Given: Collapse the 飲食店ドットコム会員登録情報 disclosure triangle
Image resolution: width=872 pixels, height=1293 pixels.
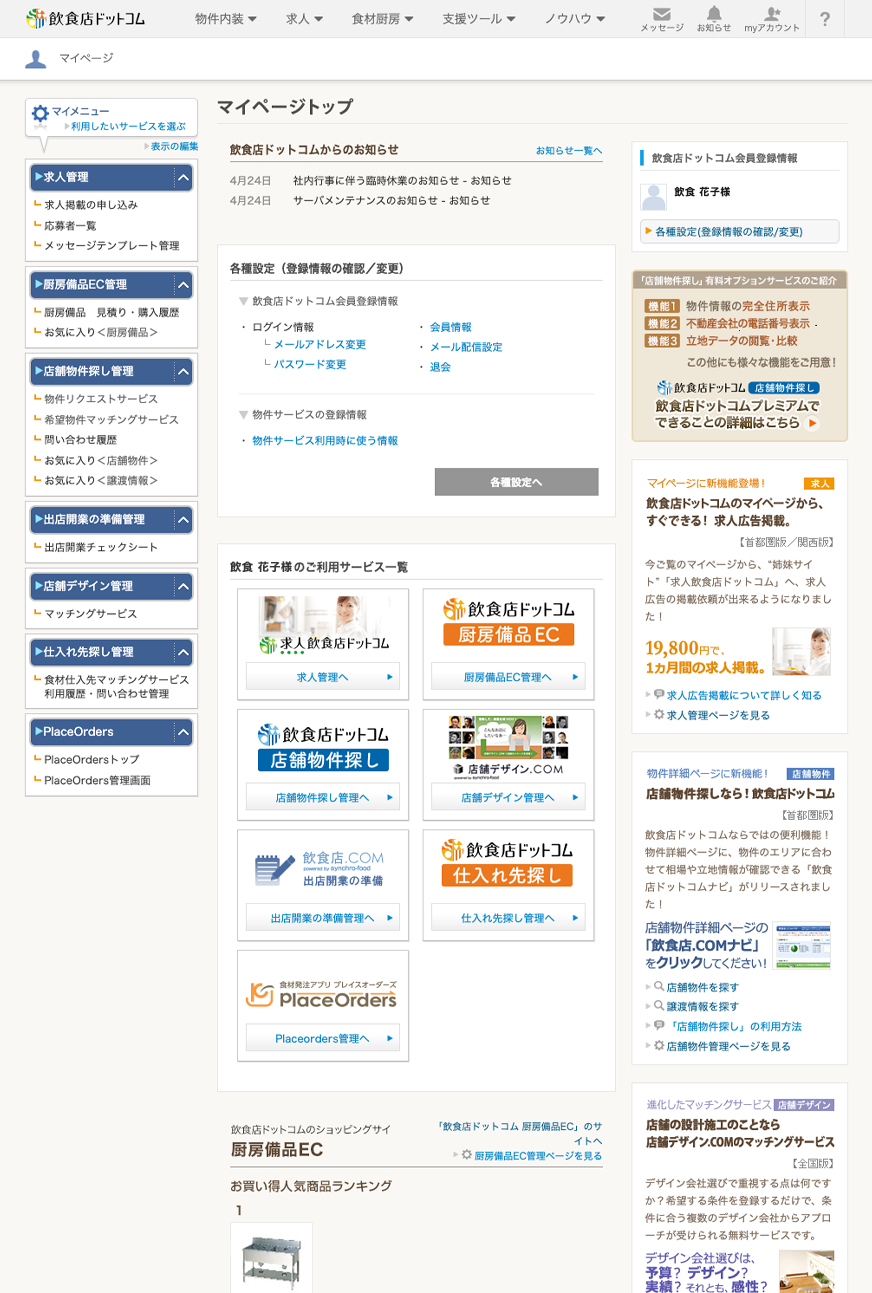Looking at the screenshot, I should [243, 301].
